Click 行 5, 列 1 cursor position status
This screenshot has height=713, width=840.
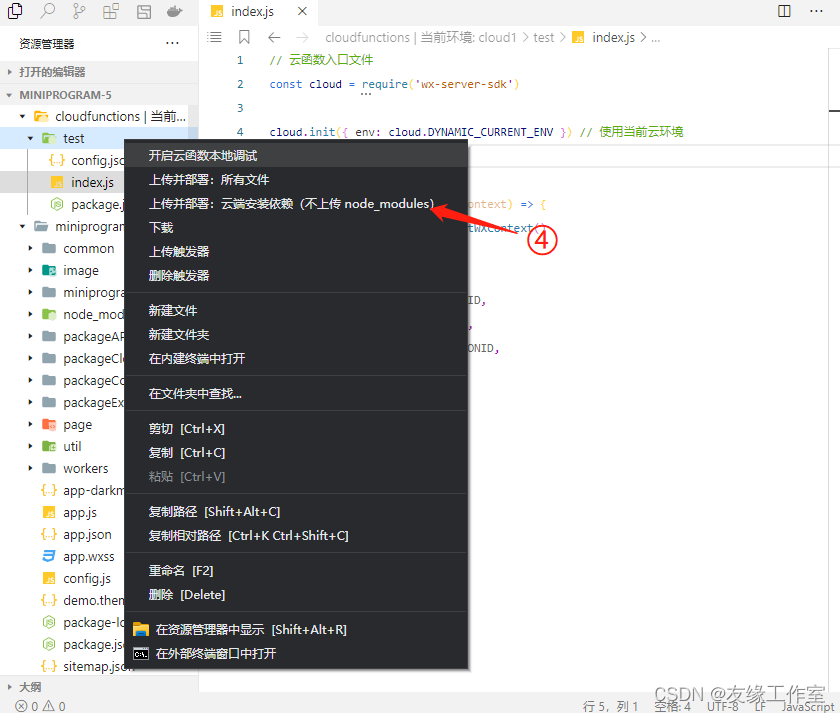coord(610,706)
